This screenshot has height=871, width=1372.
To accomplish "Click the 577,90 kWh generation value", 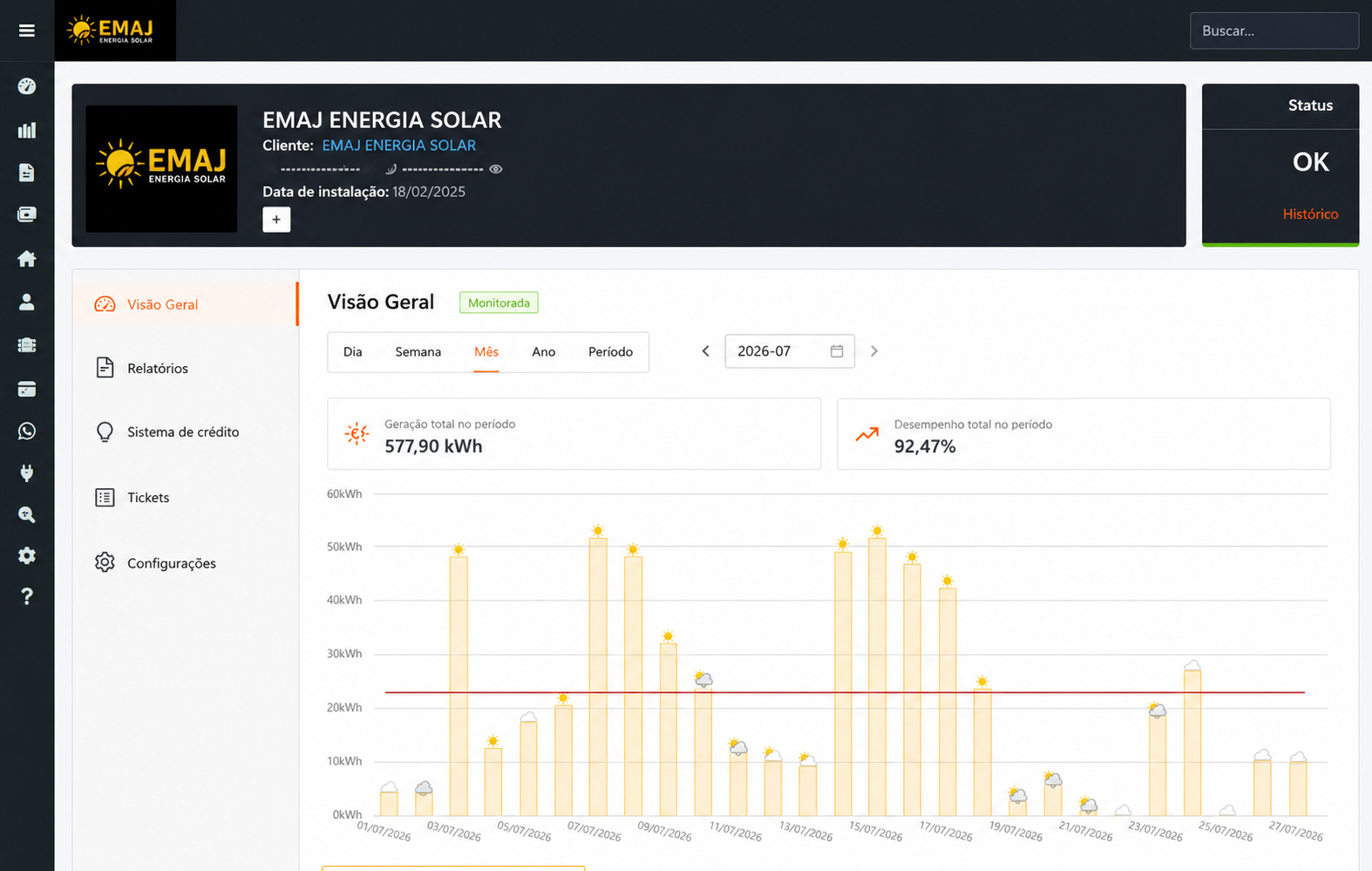I will tap(433, 446).
